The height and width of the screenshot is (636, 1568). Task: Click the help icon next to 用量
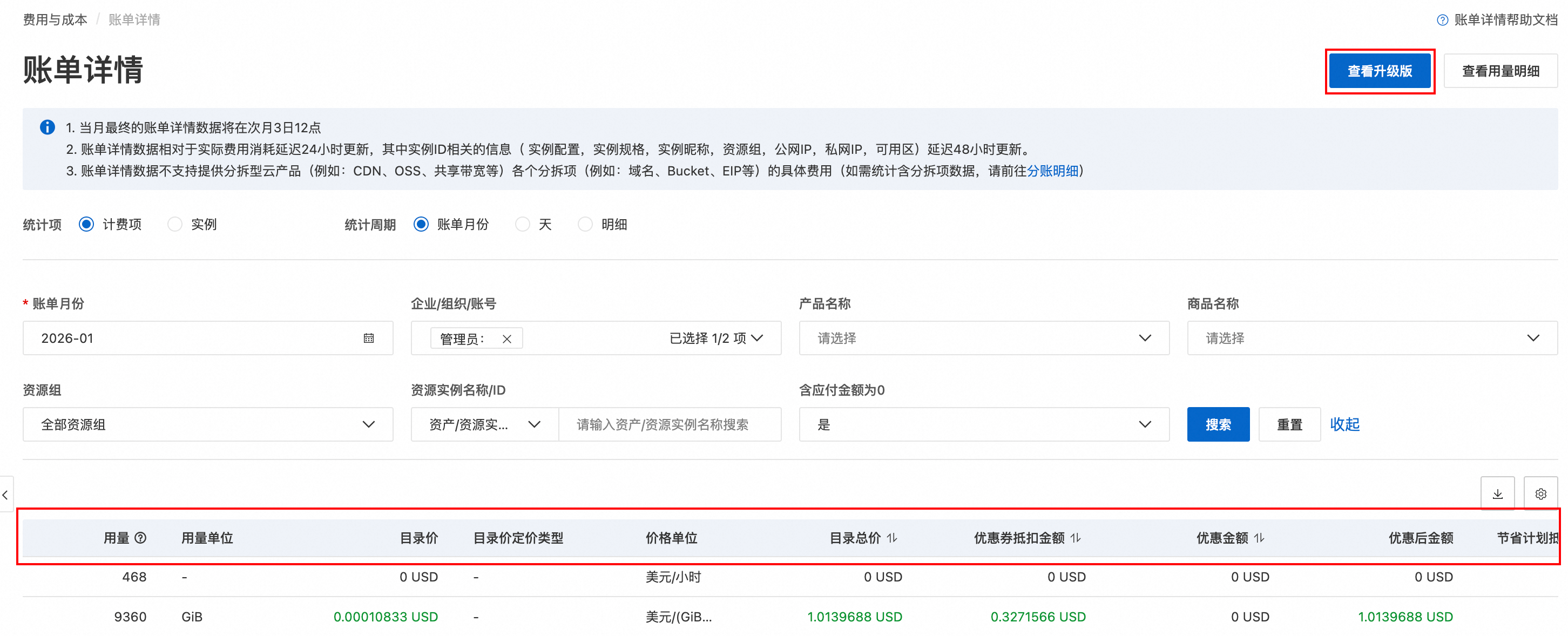pyautogui.click(x=140, y=537)
